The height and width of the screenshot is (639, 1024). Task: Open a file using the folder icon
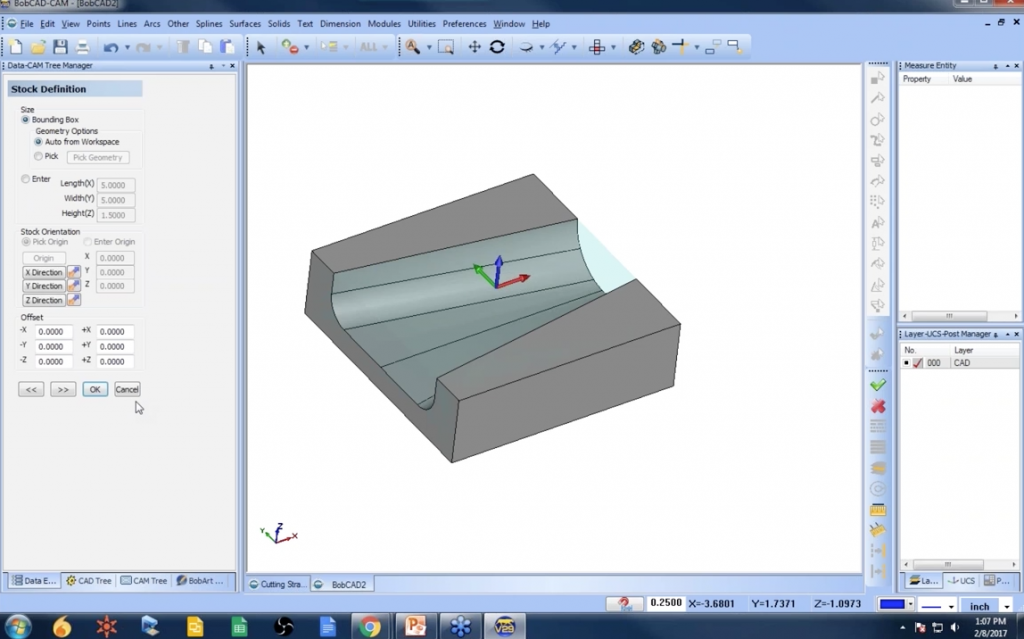38,46
